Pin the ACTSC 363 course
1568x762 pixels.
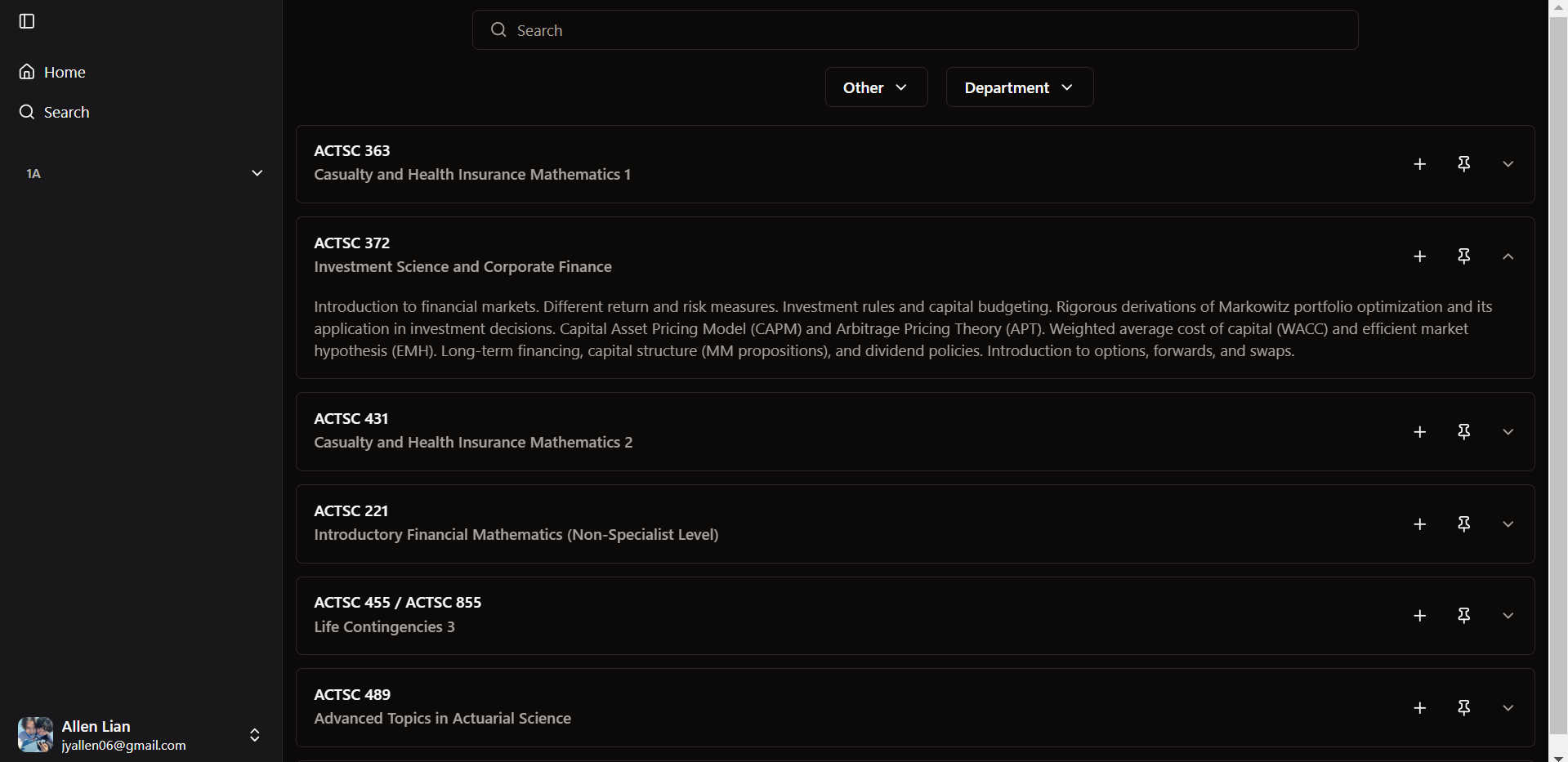click(x=1464, y=164)
